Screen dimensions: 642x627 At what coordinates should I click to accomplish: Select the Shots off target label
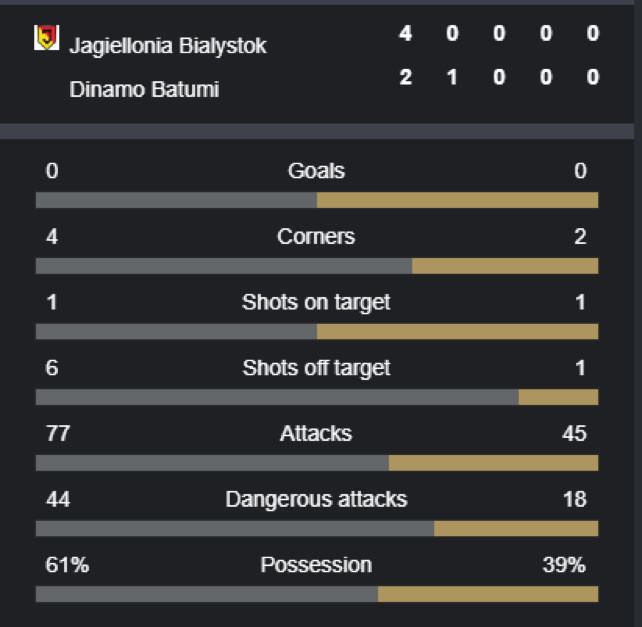(316, 368)
